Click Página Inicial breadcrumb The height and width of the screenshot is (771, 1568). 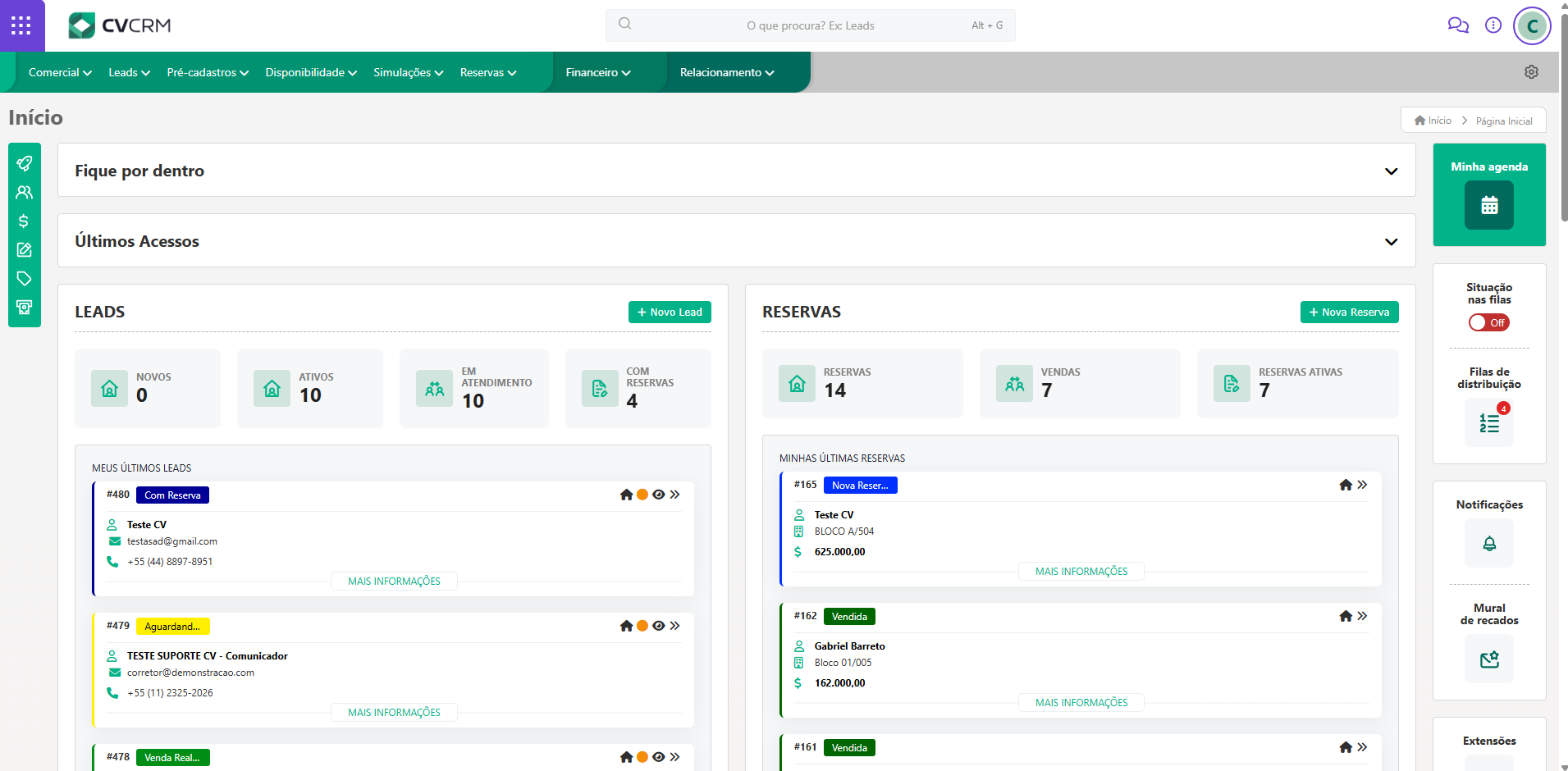click(x=1504, y=121)
